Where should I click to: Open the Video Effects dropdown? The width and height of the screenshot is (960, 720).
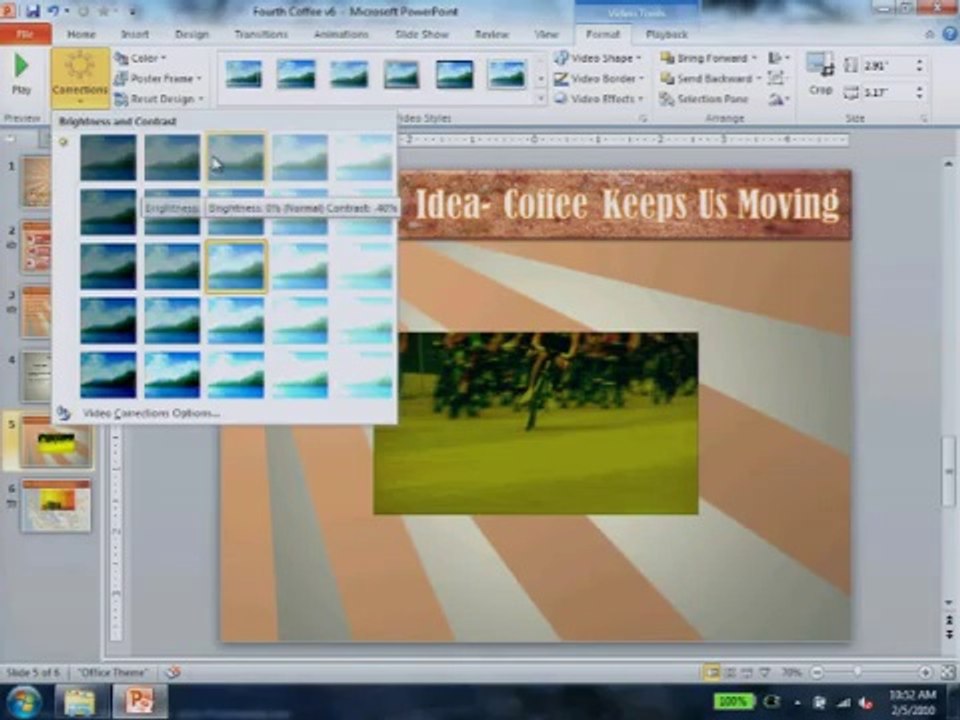coord(599,99)
